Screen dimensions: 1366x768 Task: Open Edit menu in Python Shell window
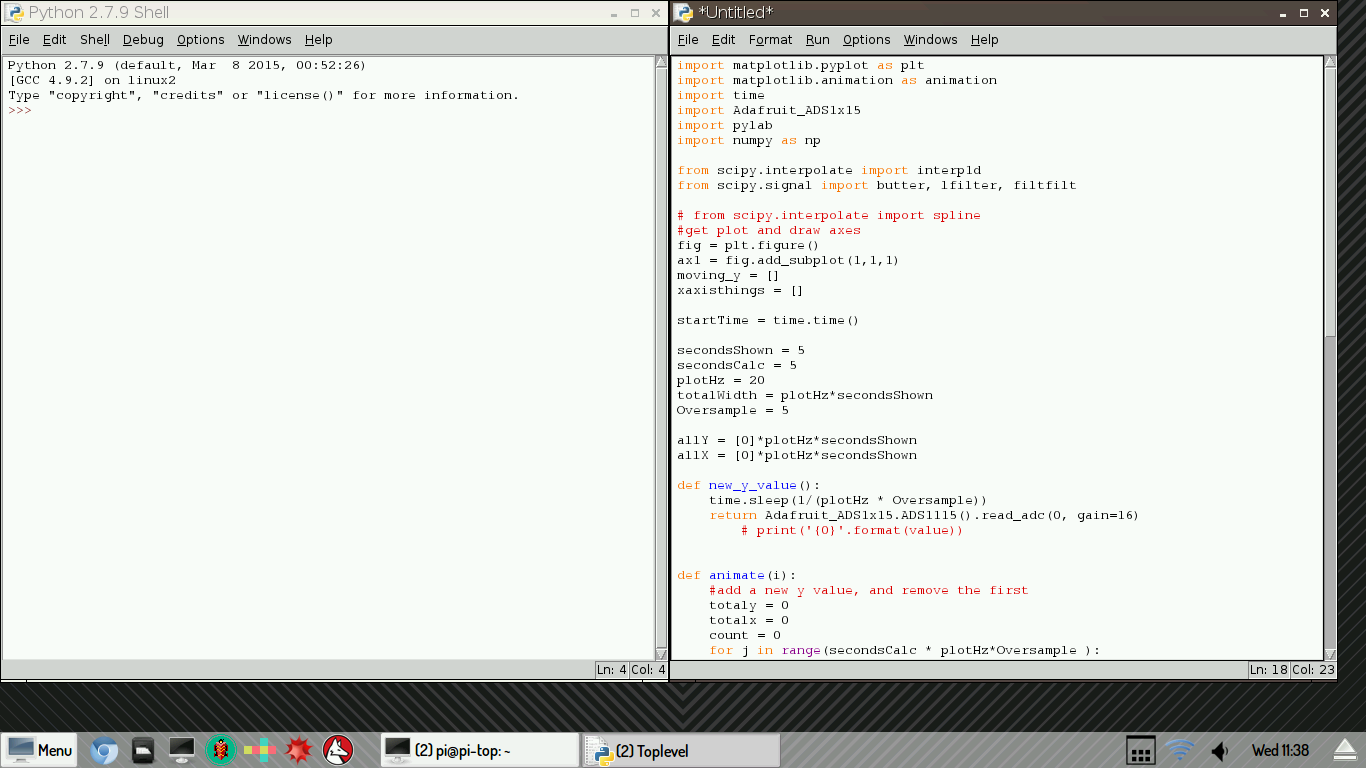tap(54, 40)
